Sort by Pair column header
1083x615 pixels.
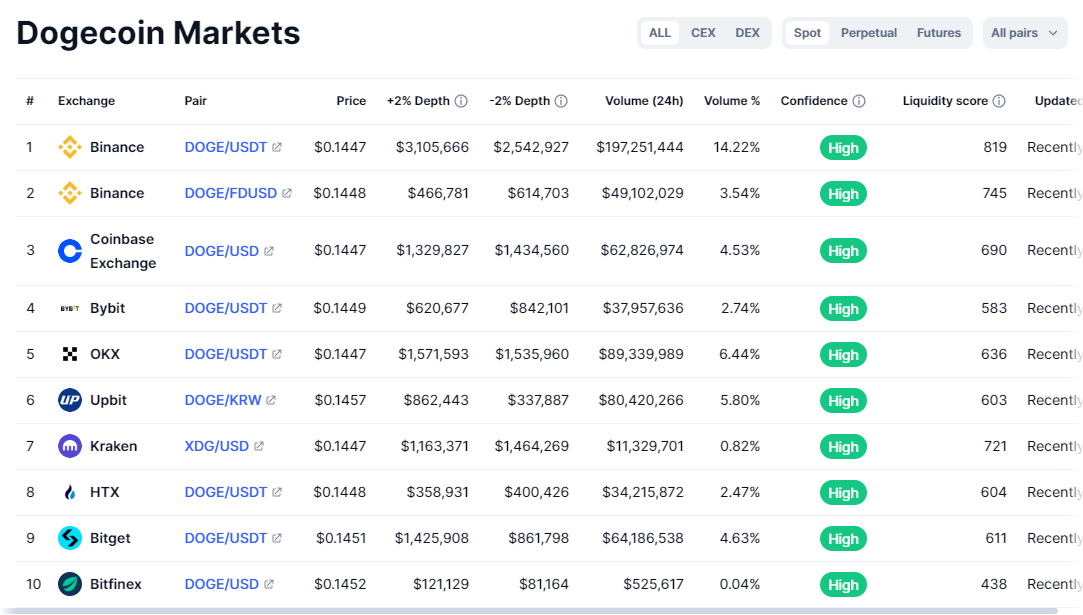(x=195, y=101)
